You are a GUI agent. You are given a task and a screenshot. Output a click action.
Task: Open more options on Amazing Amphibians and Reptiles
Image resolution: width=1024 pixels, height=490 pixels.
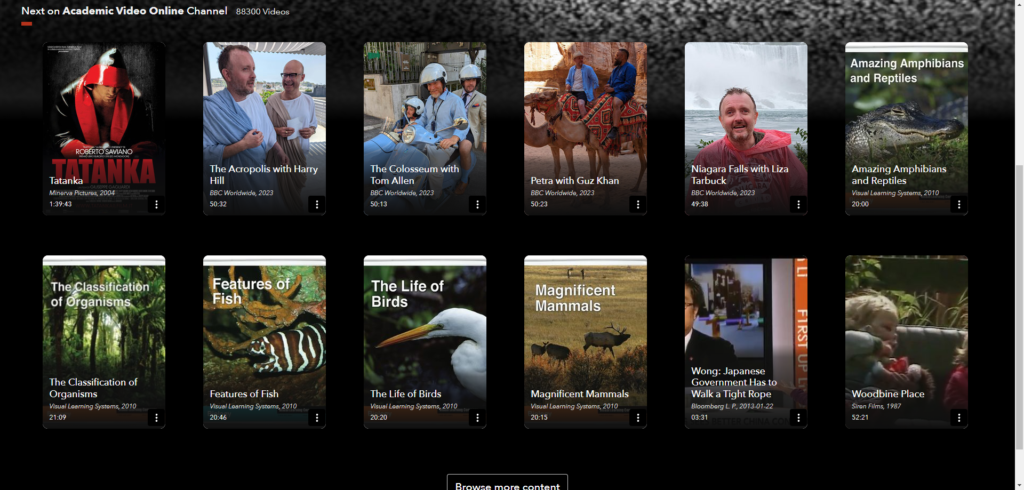959,204
